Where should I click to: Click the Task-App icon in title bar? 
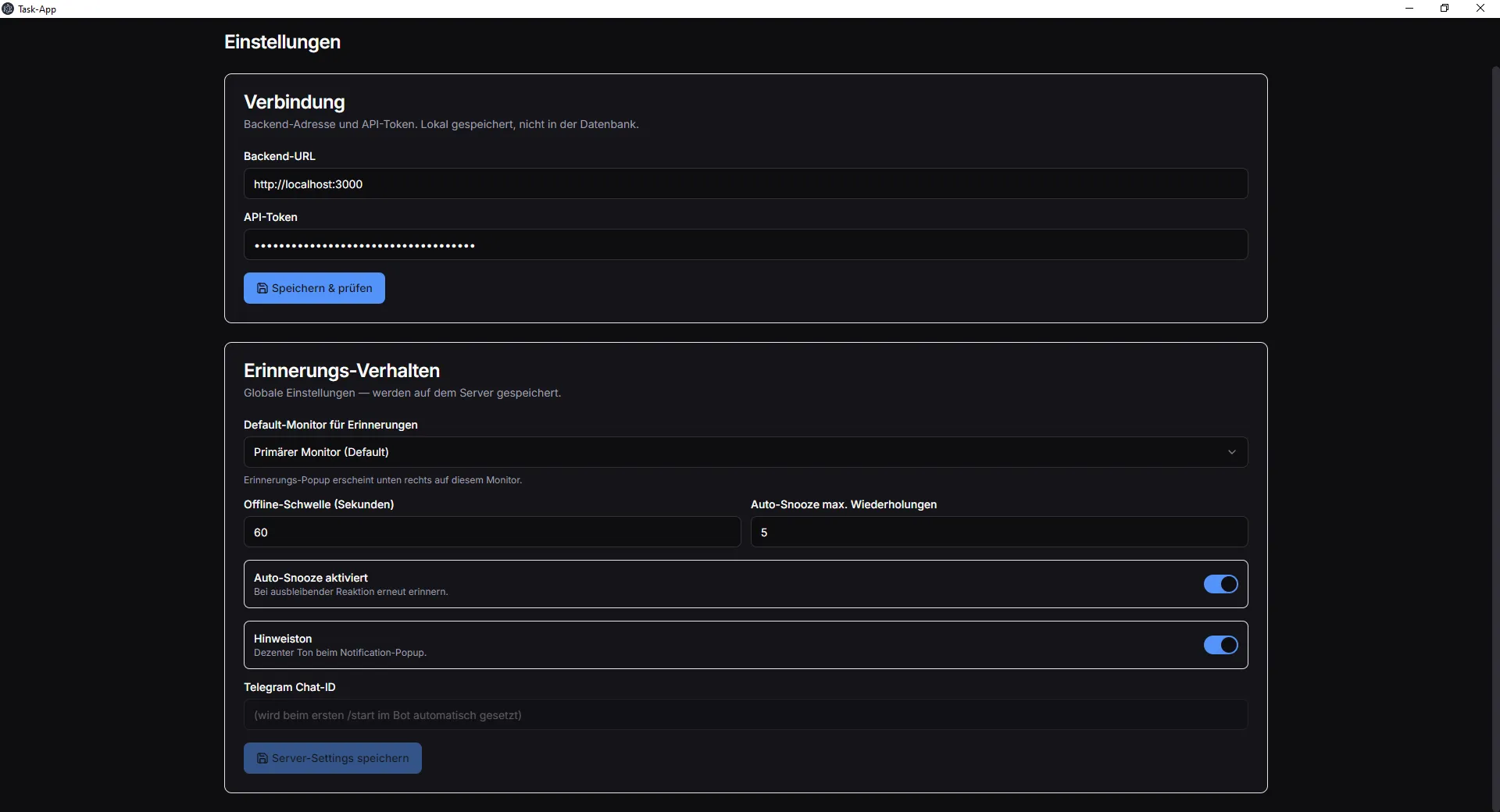[x=8, y=9]
